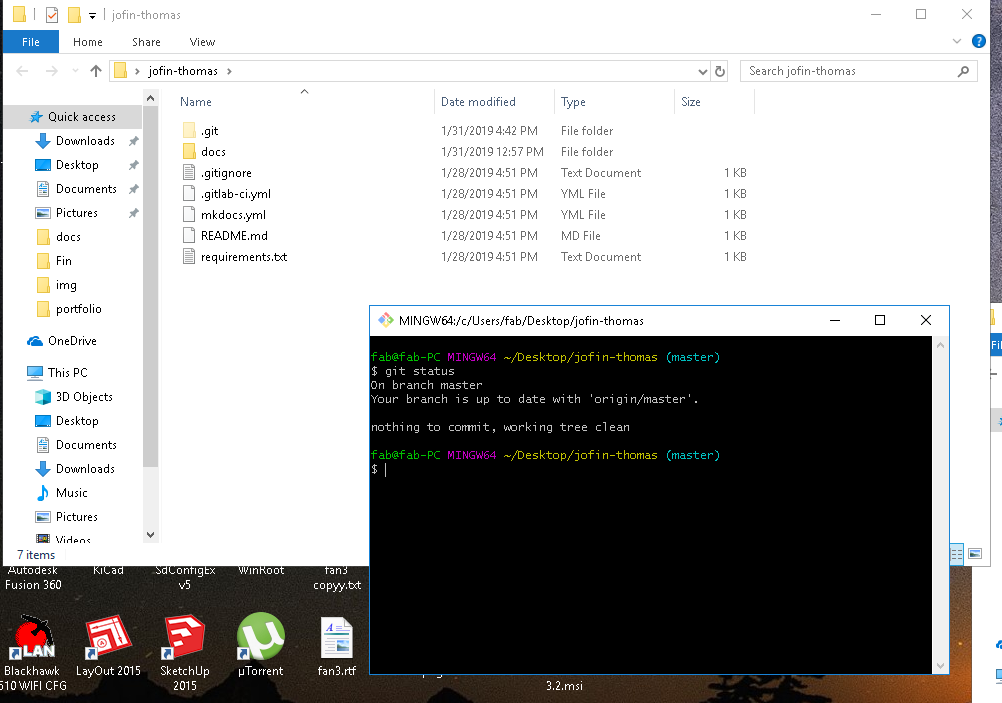Click 'File folder' type of docs row

point(587,152)
